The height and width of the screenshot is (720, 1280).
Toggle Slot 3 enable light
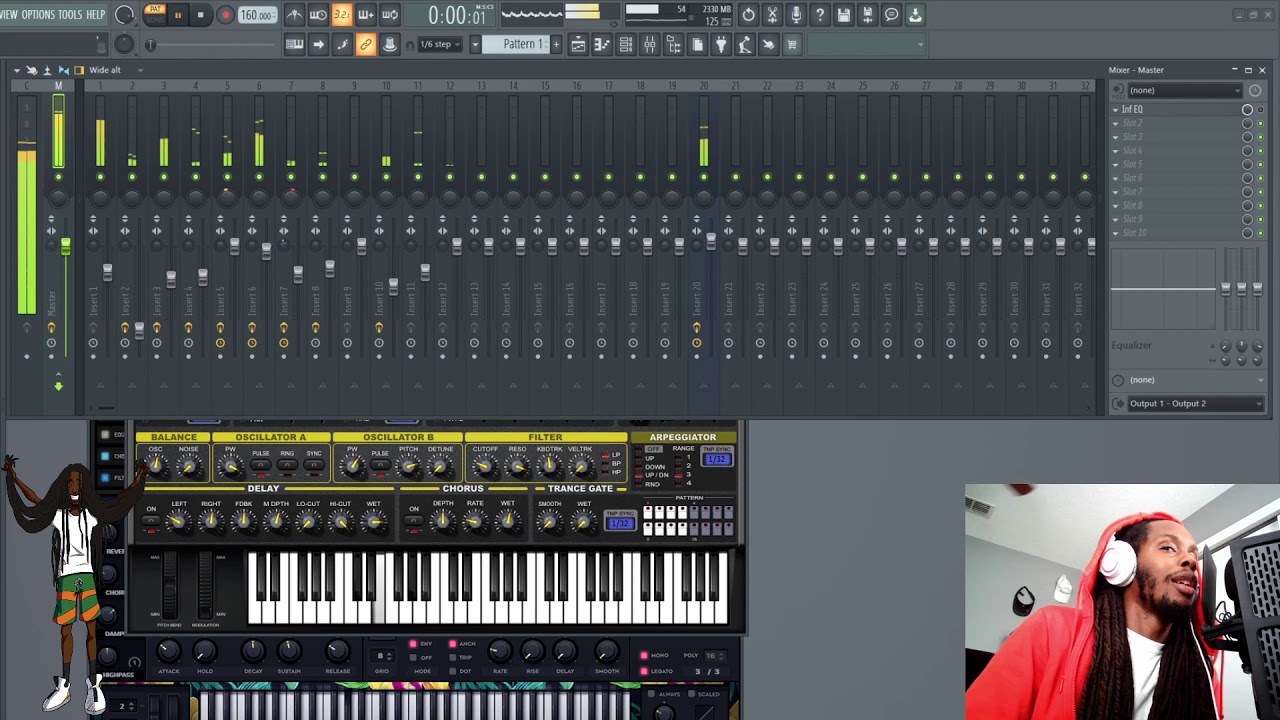(1260, 137)
